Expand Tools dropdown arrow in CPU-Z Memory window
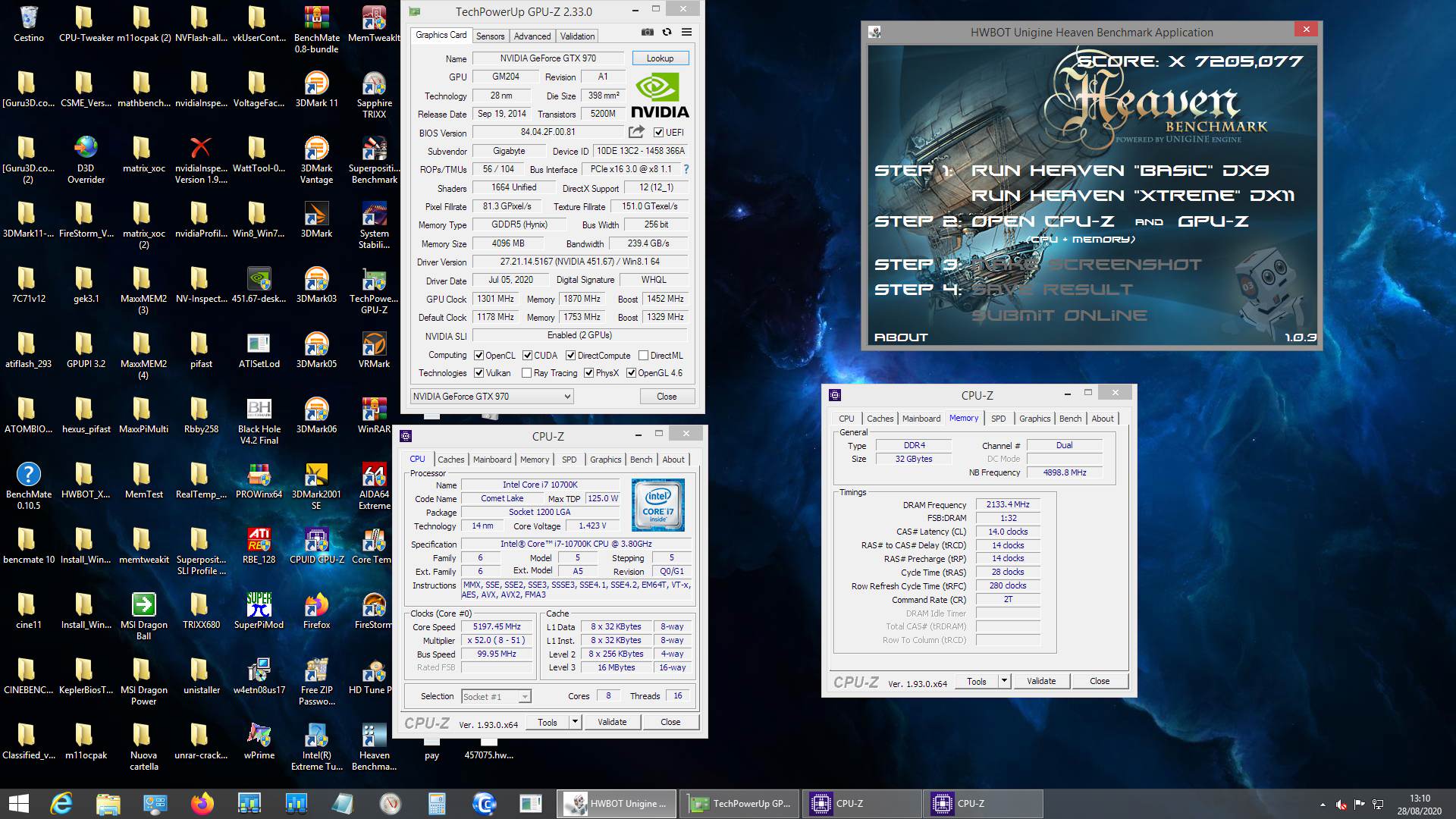The height and width of the screenshot is (819, 1456). (1004, 681)
